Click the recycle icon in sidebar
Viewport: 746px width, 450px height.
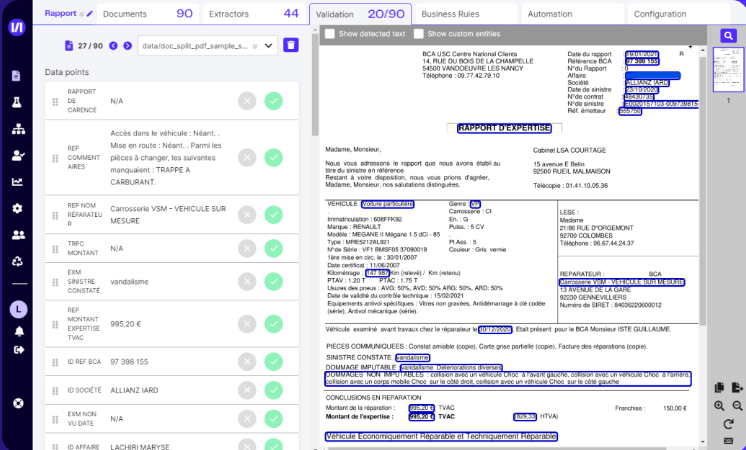17,261
